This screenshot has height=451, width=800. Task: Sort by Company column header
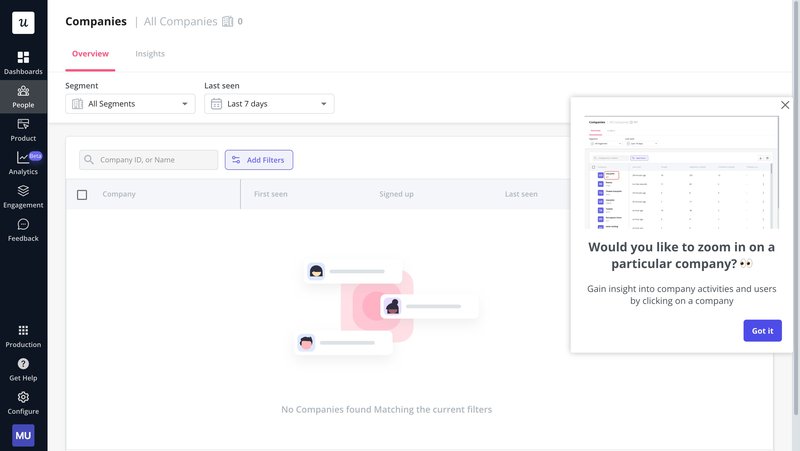click(119, 194)
